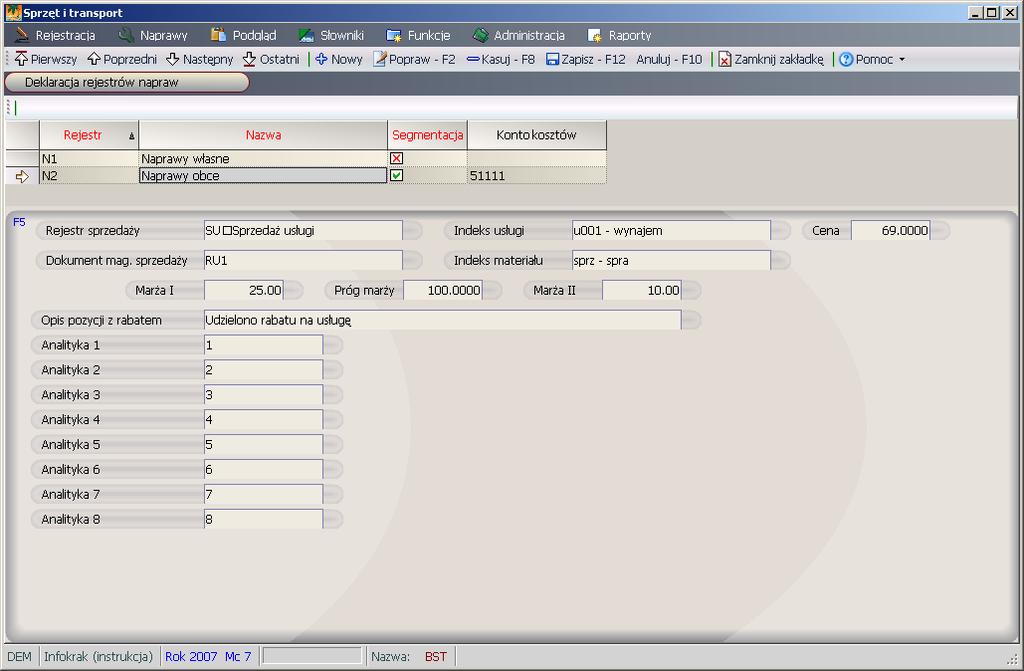
Task: Click the Marża II value field
Action: [x=641, y=291]
